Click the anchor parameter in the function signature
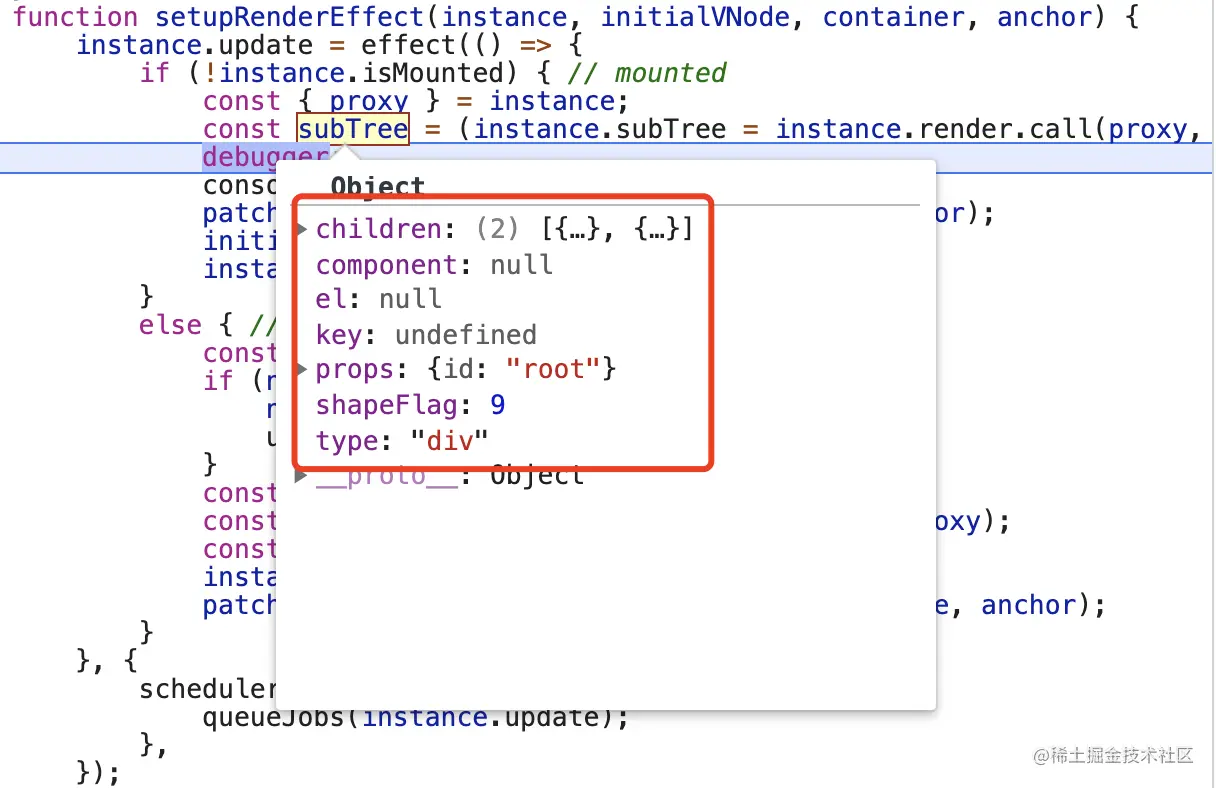 coord(1044,17)
